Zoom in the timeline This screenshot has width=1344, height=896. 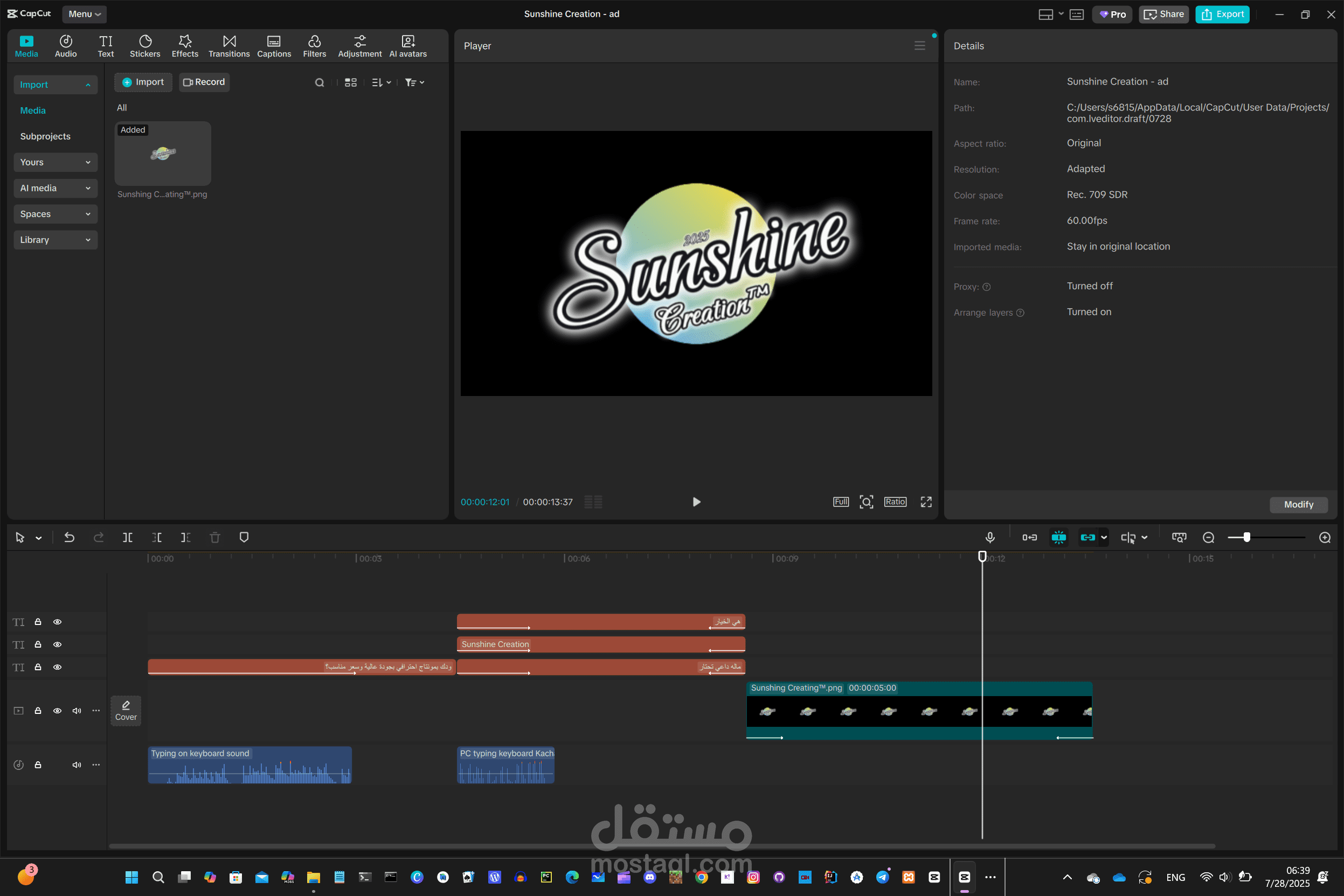click(1325, 538)
